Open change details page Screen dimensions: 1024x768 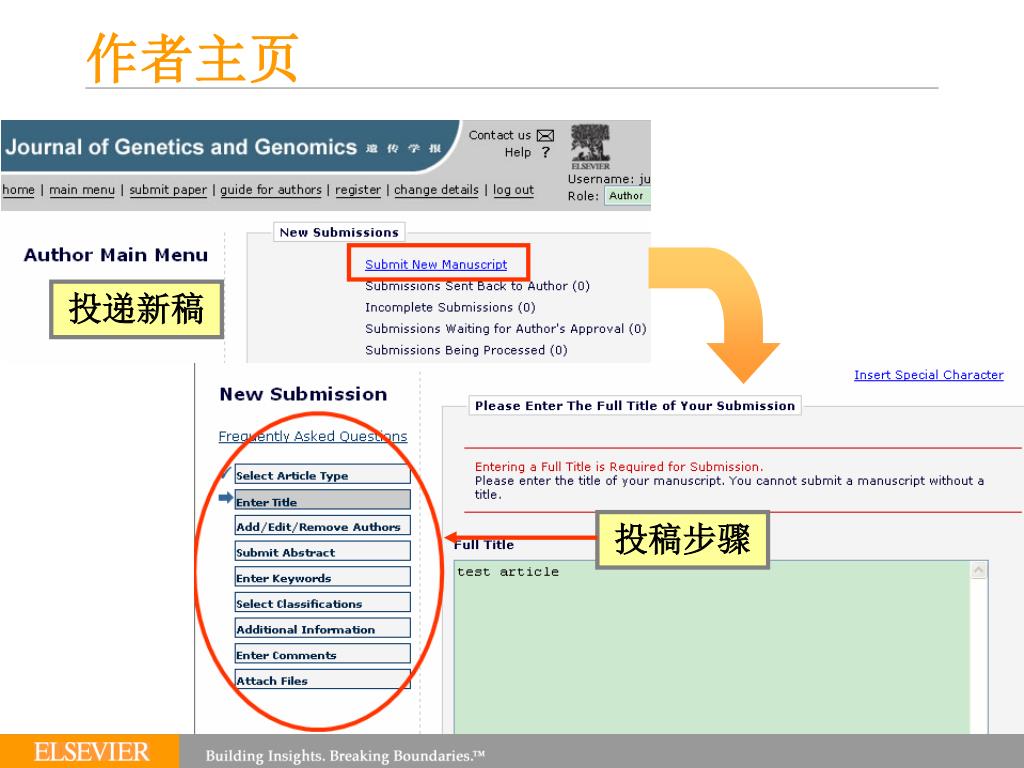(436, 190)
